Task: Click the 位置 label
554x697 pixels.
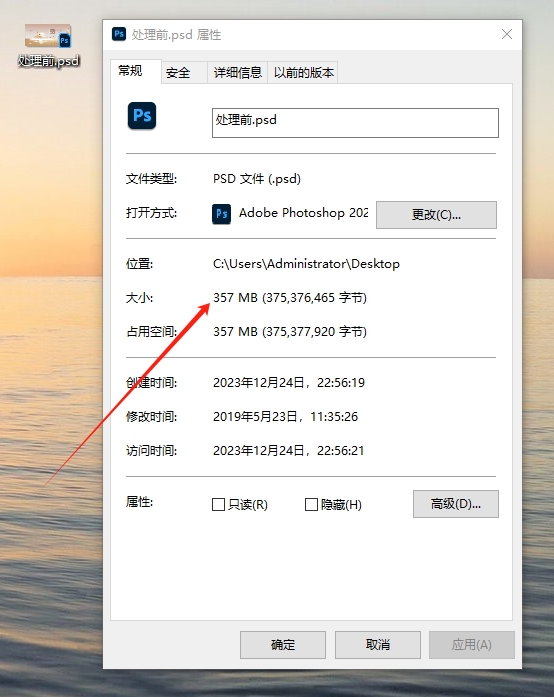Action: click(x=139, y=264)
